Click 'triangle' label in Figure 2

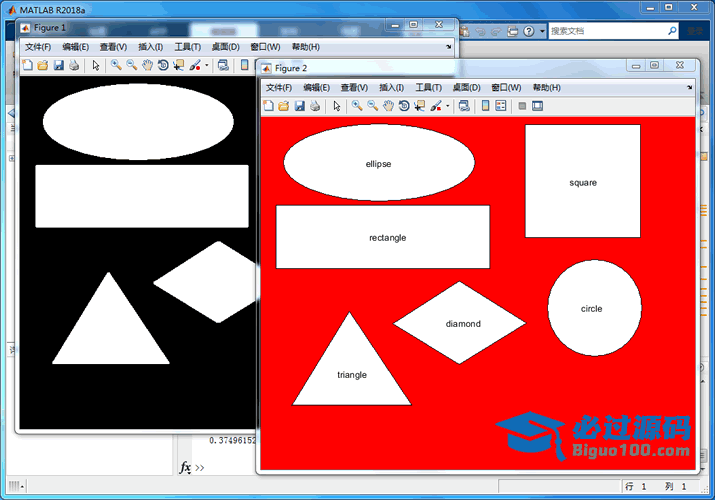coord(352,375)
